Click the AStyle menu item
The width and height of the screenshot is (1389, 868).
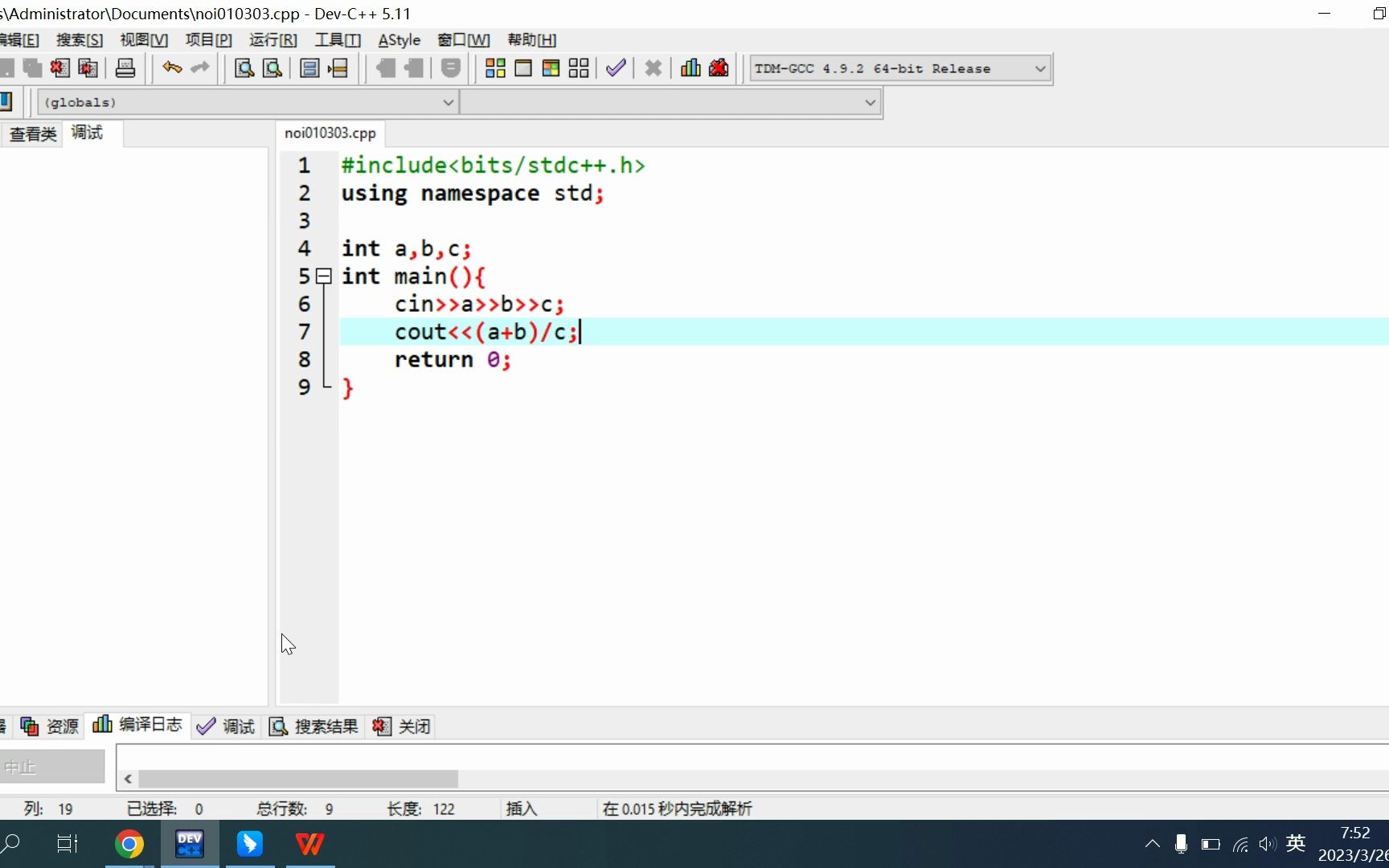(399, 39)
